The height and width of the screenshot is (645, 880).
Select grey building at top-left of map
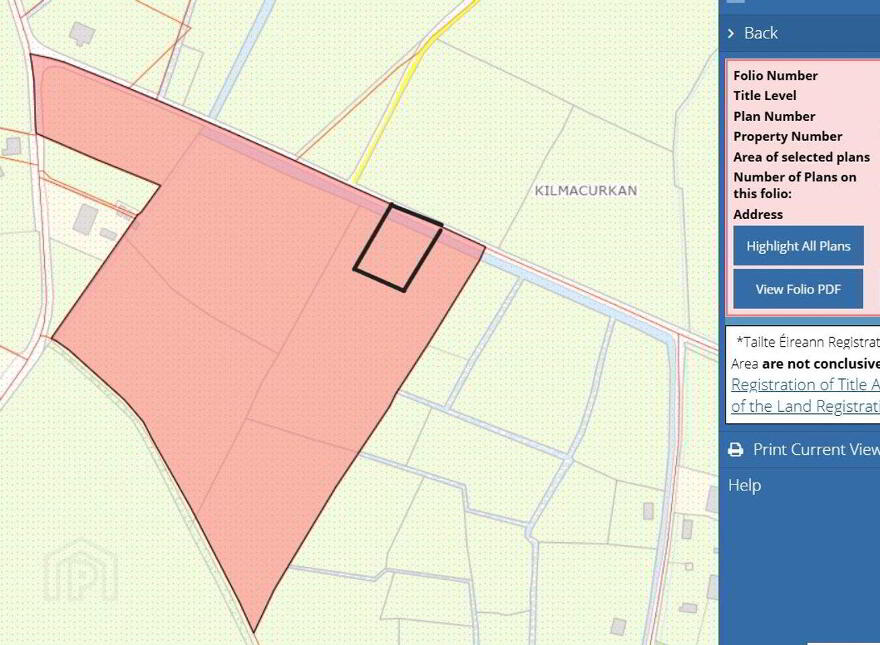click(82, 34)
